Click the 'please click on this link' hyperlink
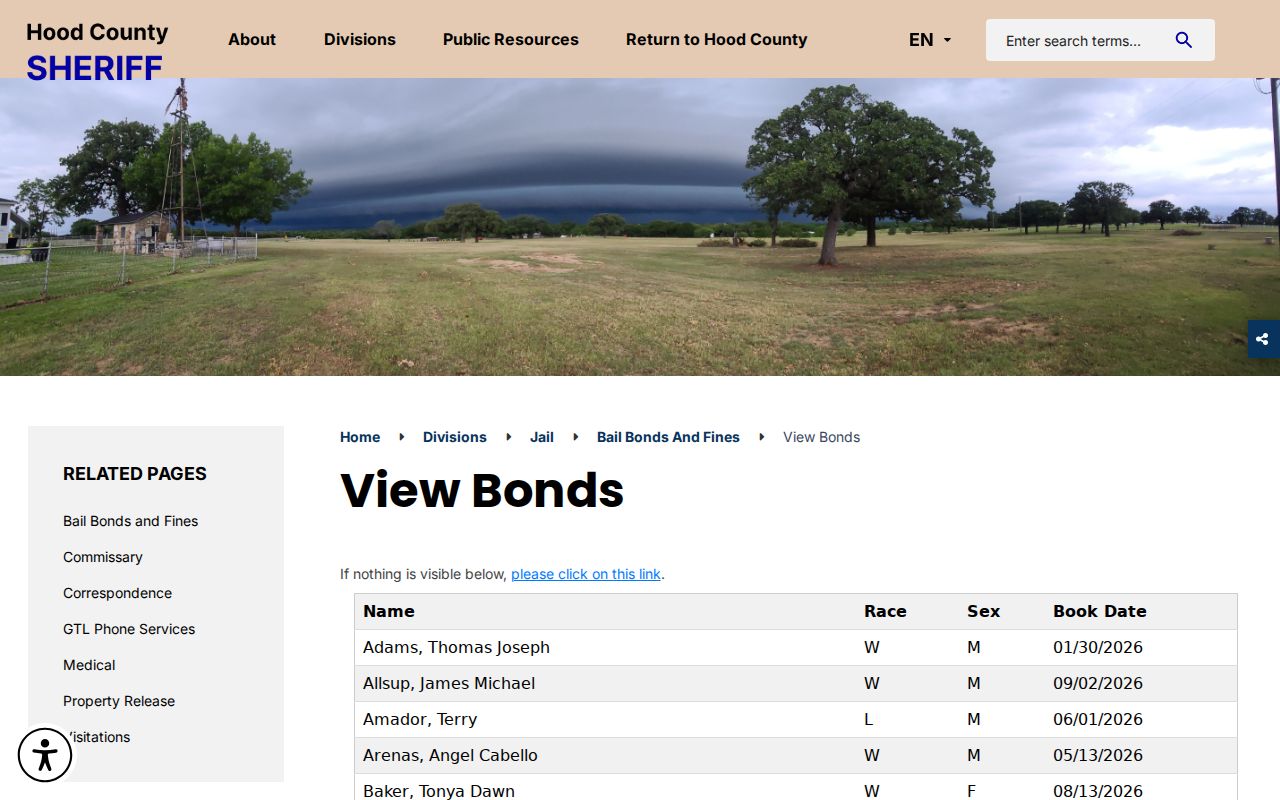This screenshot has width=1280, height=800. 586,574
